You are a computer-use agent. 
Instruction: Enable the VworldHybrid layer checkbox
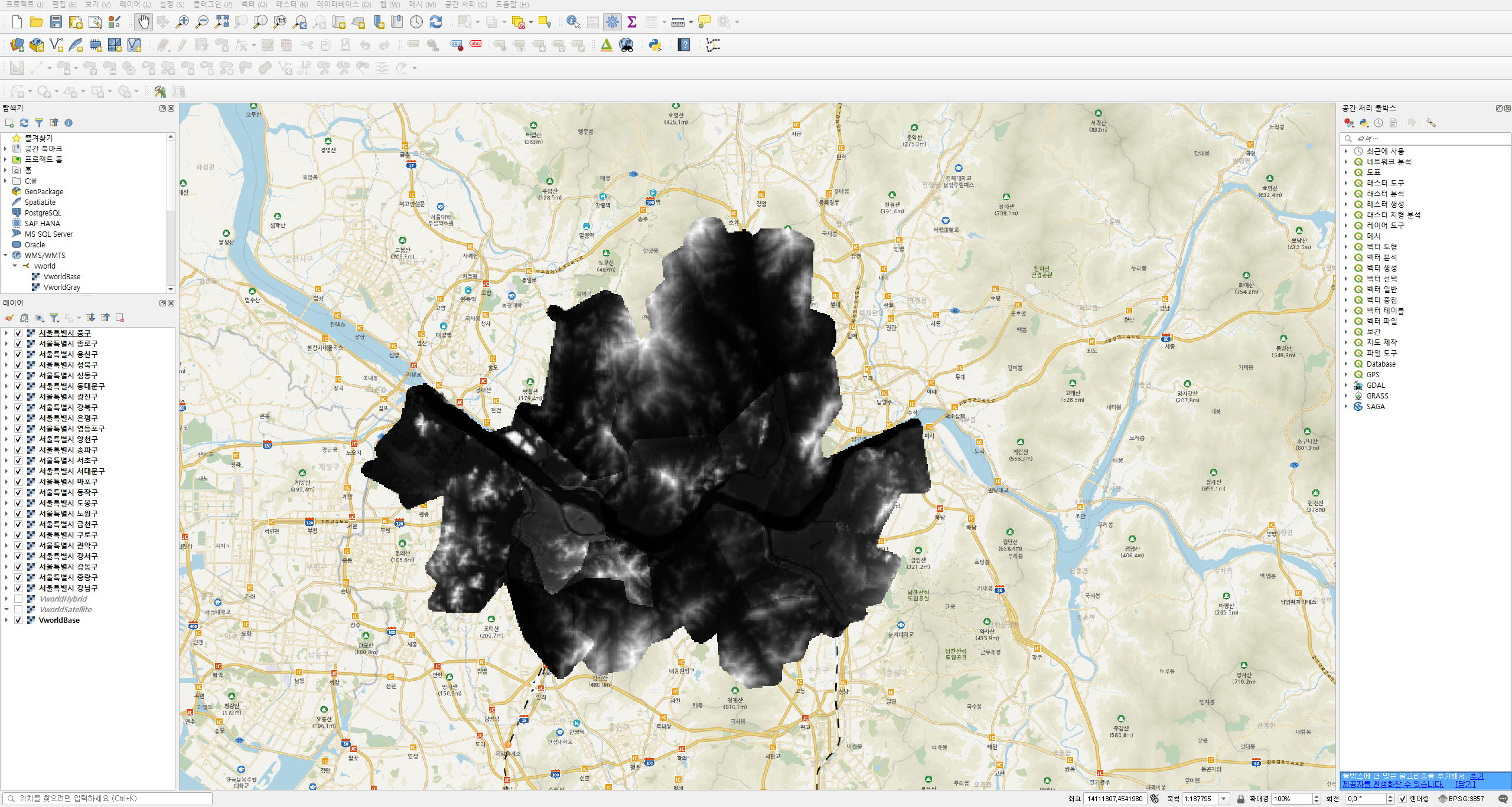coord(18,599)
